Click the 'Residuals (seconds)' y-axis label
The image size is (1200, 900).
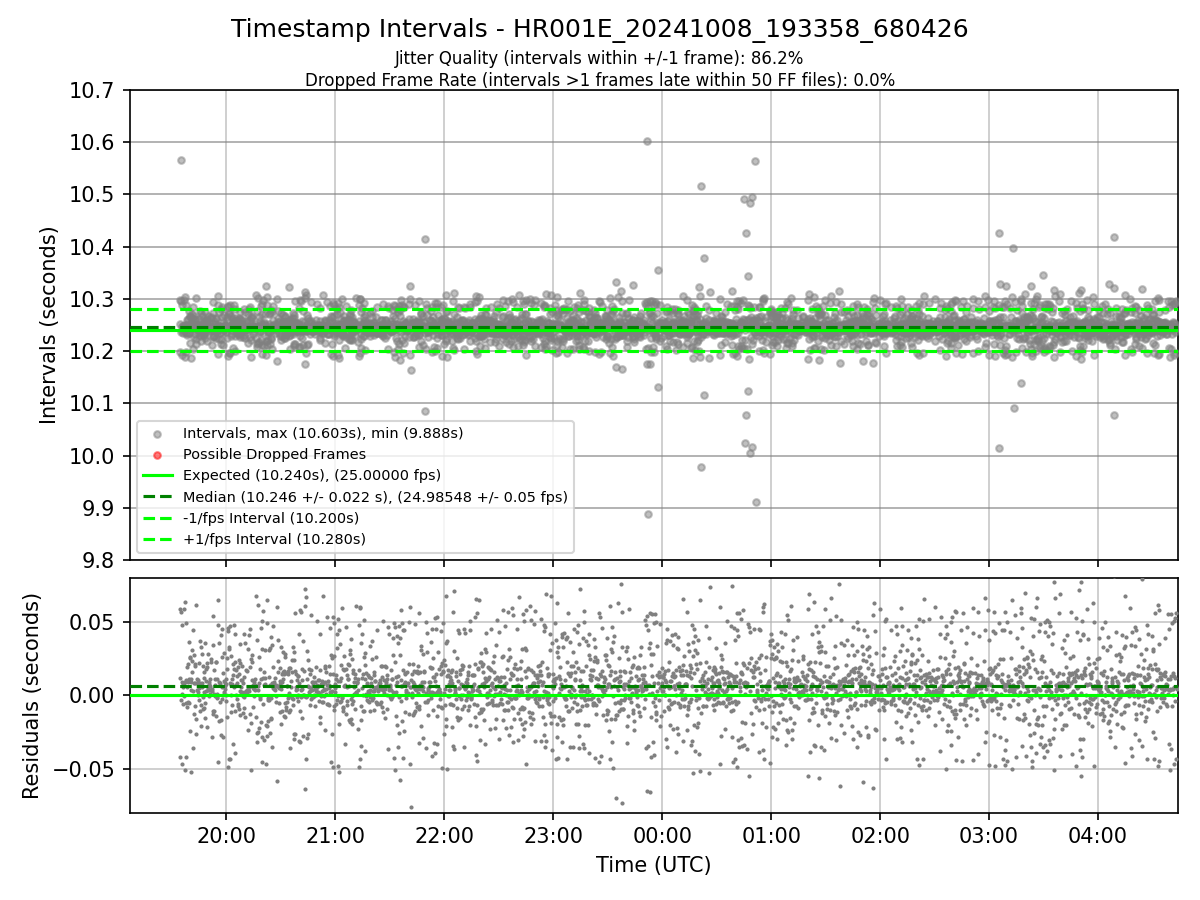click(31, 696)
